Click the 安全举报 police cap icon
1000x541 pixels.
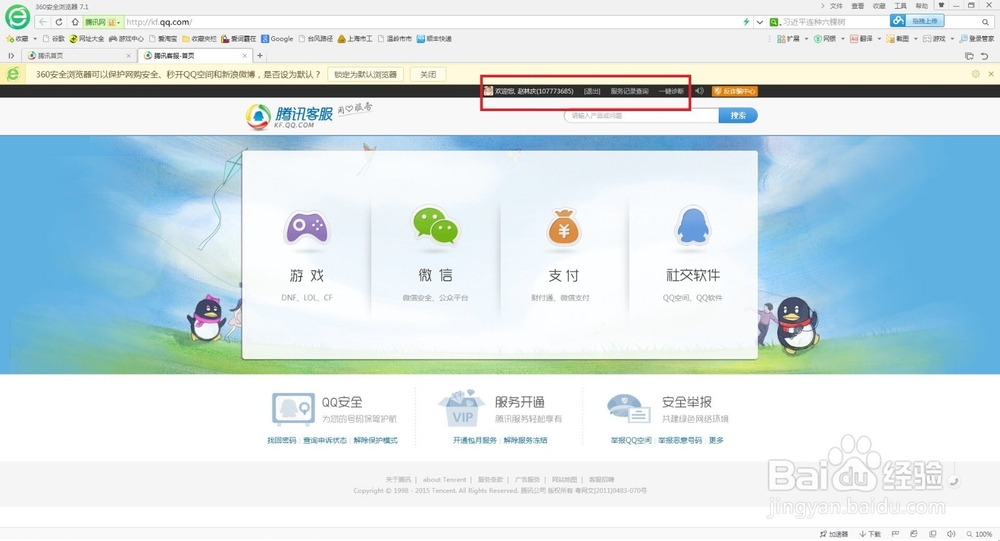click(628, 409)
